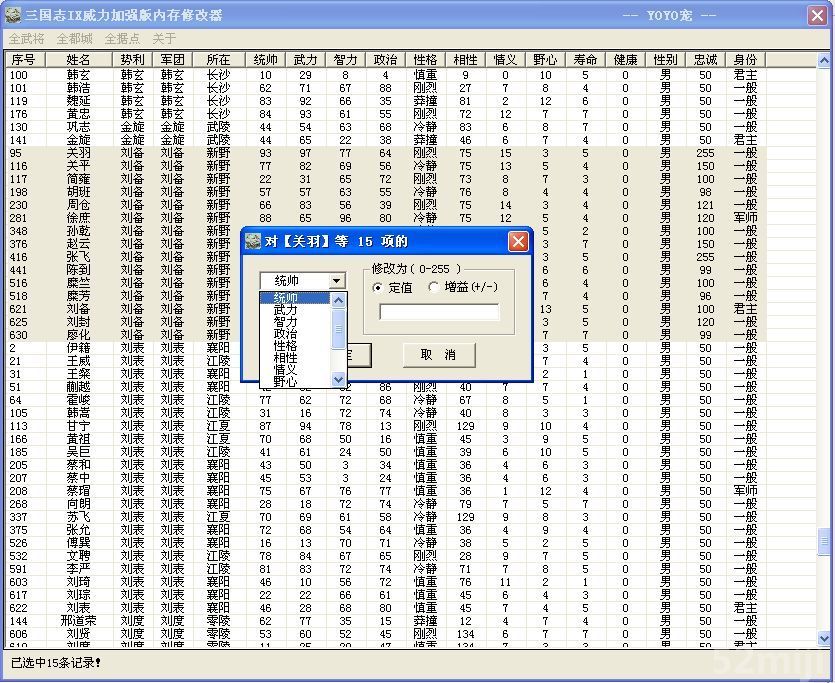835x683 pixels.
Task: Open the 全武将 menu
Action: click(26, 38)
